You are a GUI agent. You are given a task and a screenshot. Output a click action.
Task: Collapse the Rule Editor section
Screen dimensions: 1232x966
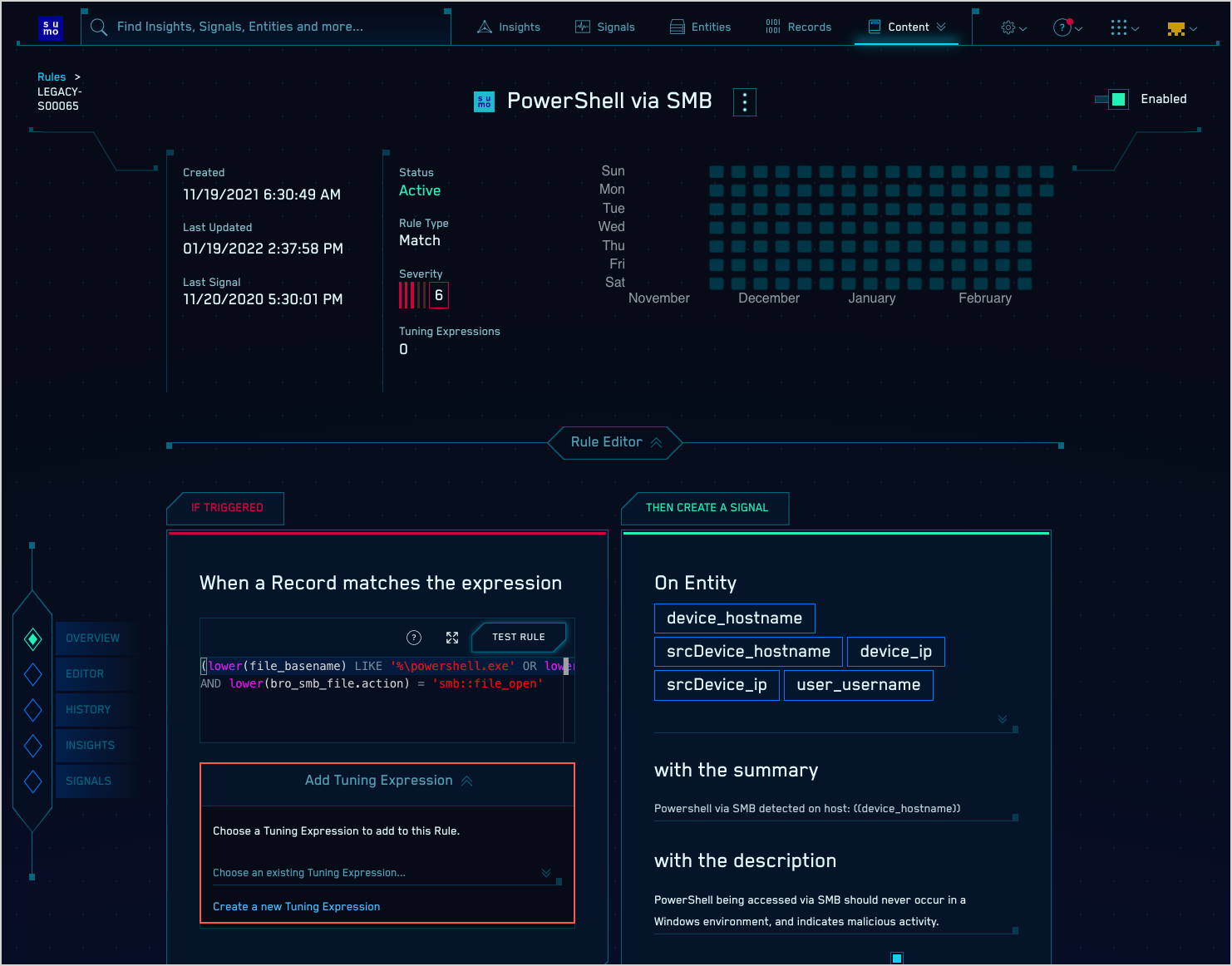pos(615,442)
